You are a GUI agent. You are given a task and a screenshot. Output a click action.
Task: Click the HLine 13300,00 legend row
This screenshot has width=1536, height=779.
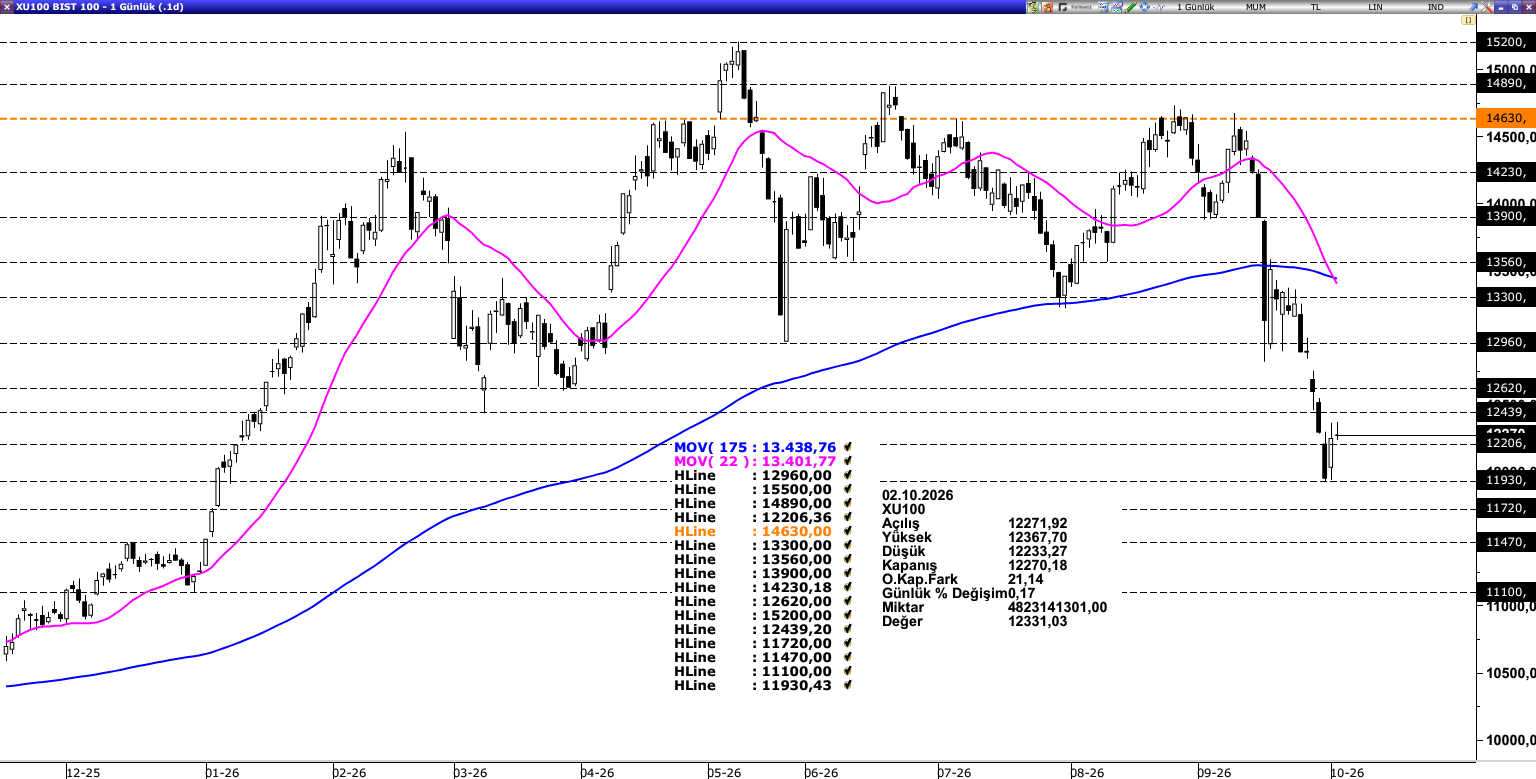763,545
